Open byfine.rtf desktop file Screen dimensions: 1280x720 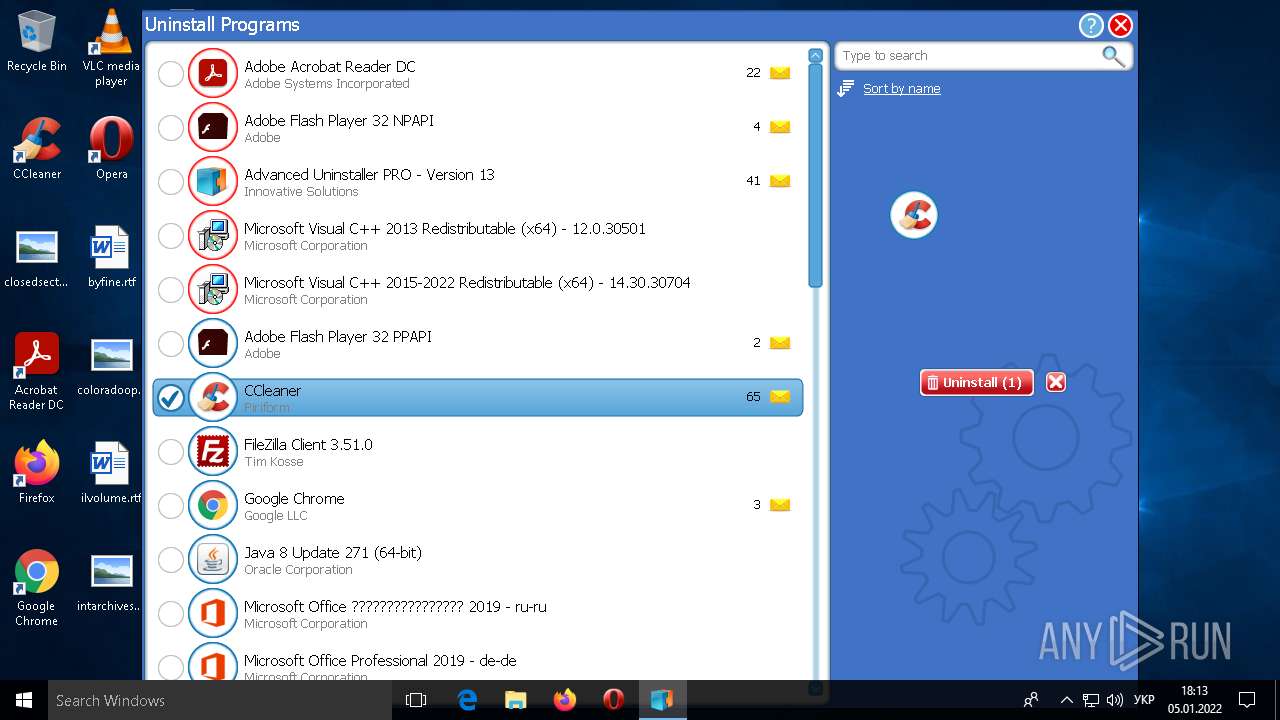(x=111, y=258)
